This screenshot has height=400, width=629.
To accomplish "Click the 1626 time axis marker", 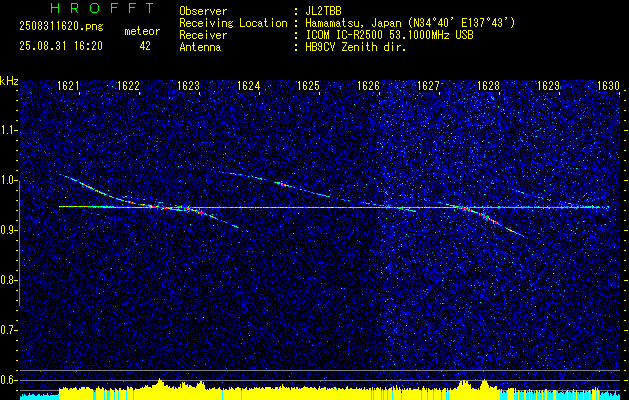I will [x=368, y=86].
